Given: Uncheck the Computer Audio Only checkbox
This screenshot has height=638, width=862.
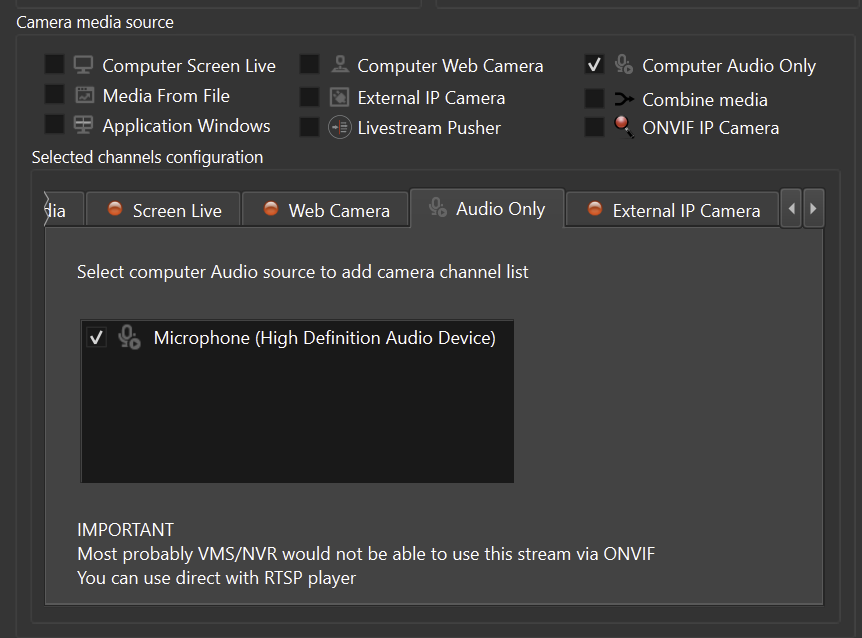Looking at the screenshot, I should pyautogui.click(x=594, y=65).
